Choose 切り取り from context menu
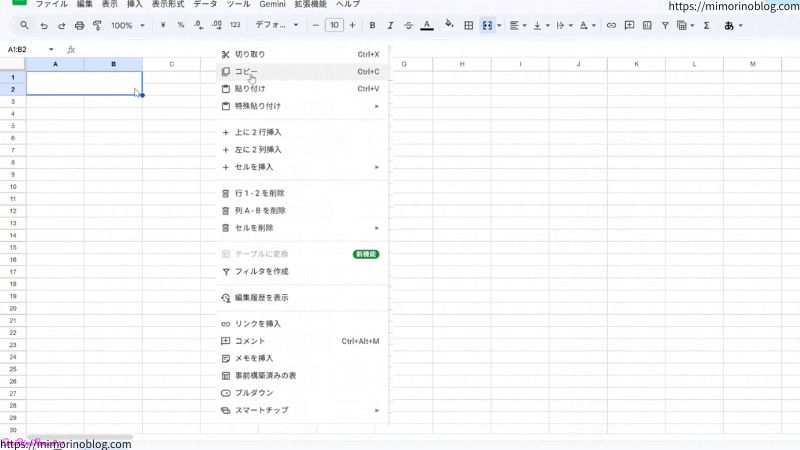This screenshot has height=450, width=800. [302, 54]
